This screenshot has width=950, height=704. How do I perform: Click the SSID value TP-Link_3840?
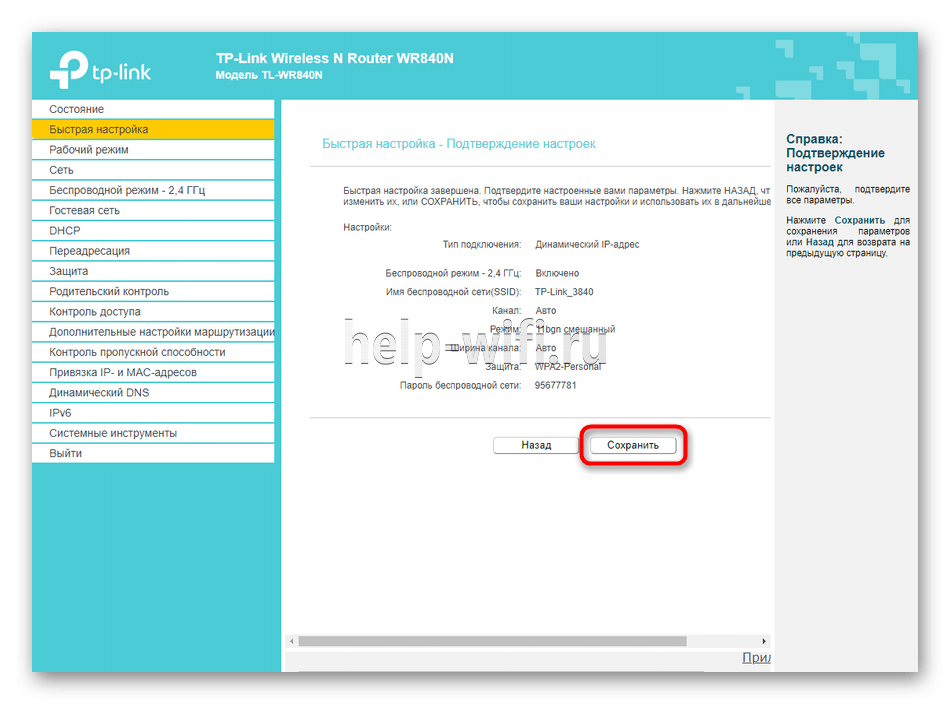coord(564,292)
